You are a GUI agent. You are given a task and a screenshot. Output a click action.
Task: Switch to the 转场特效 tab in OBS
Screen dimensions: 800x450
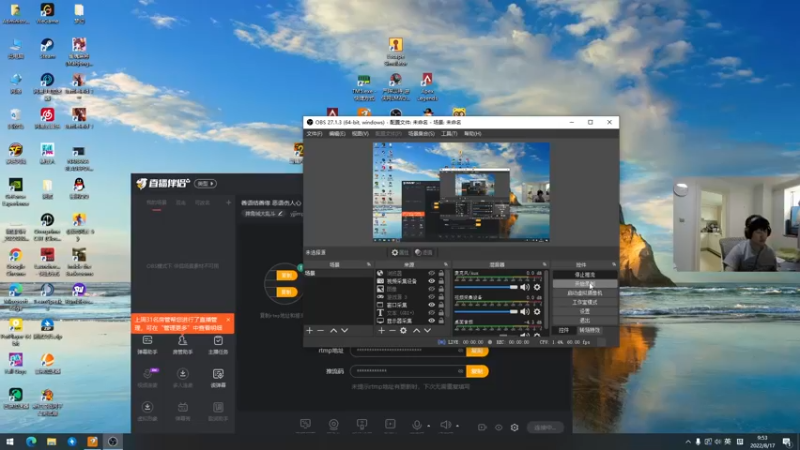[589, 330]
